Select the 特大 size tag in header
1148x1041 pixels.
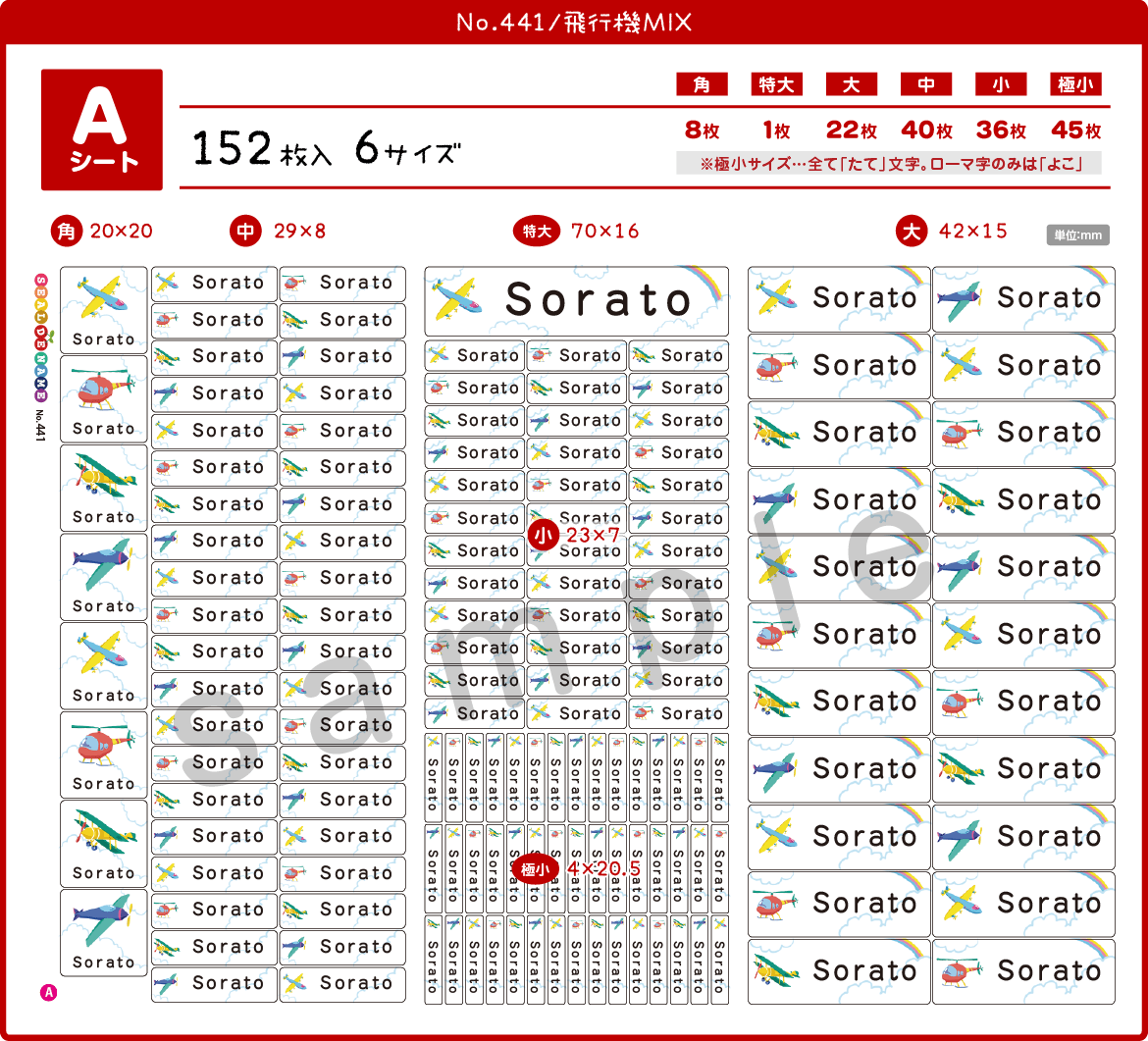[777, 84]
